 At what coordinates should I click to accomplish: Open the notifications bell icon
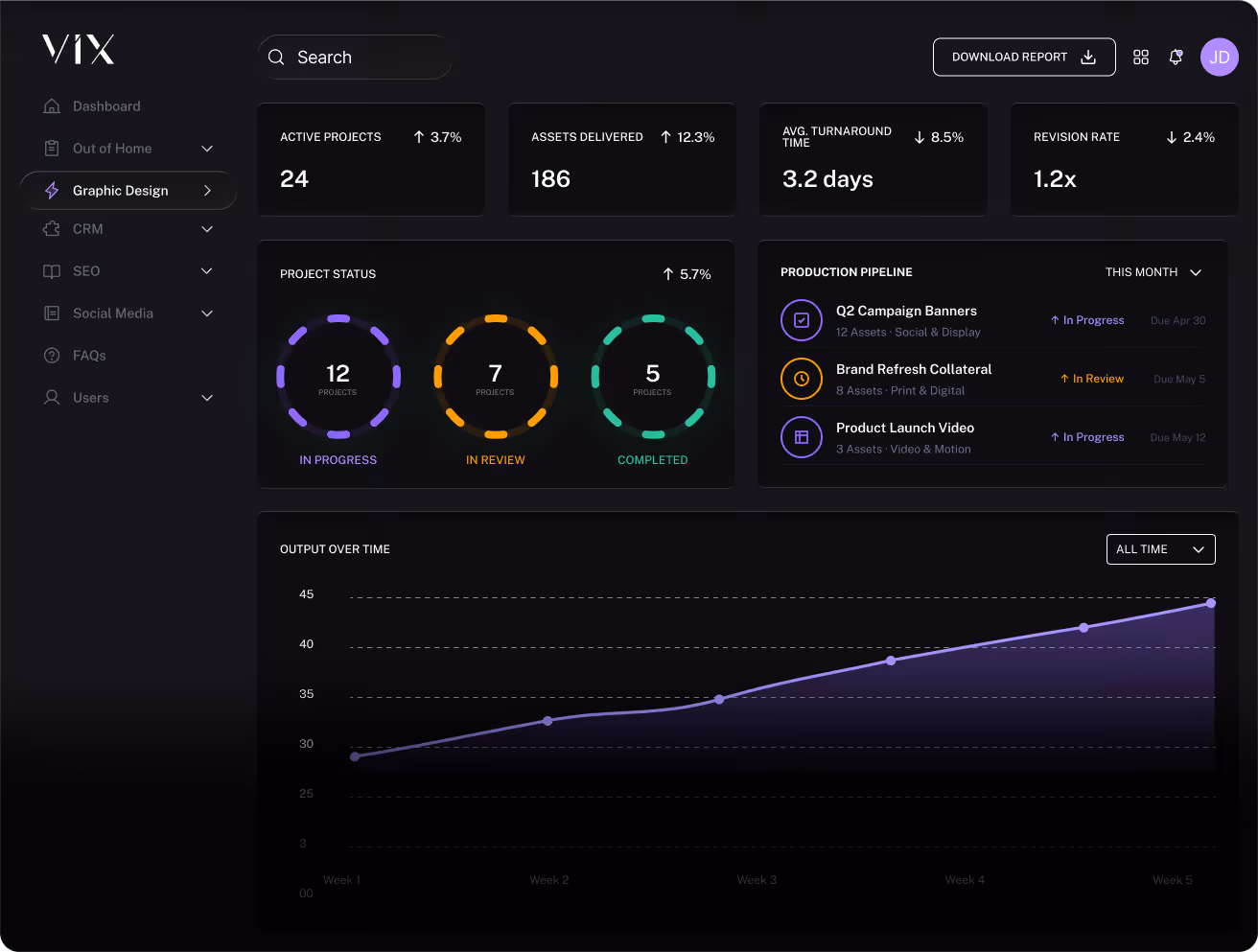click(1176, 58)
